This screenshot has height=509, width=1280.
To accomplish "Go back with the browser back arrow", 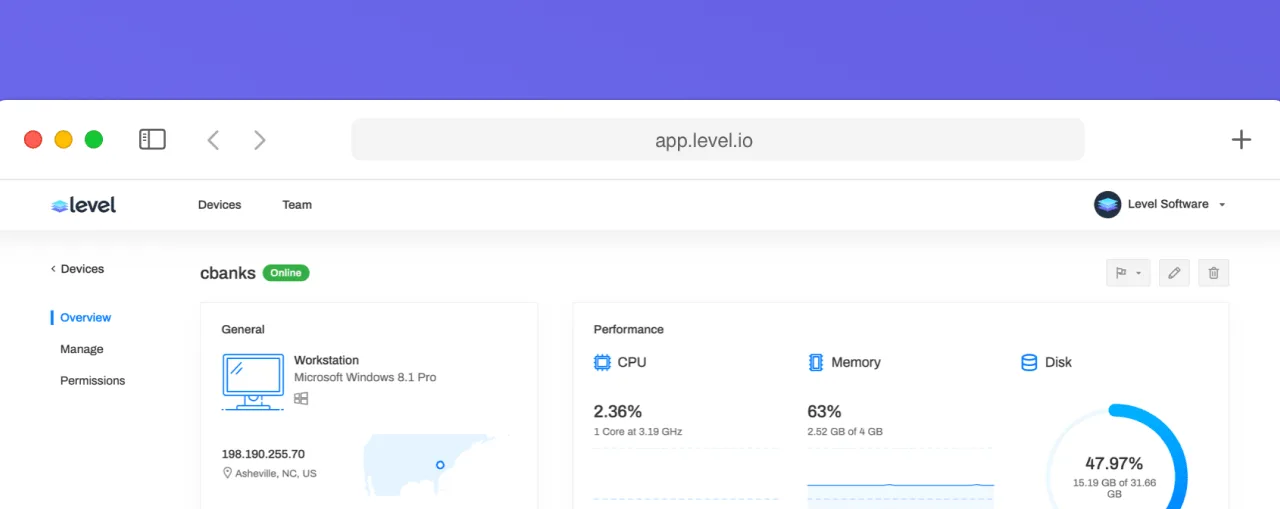I will [x=213, y=140].
